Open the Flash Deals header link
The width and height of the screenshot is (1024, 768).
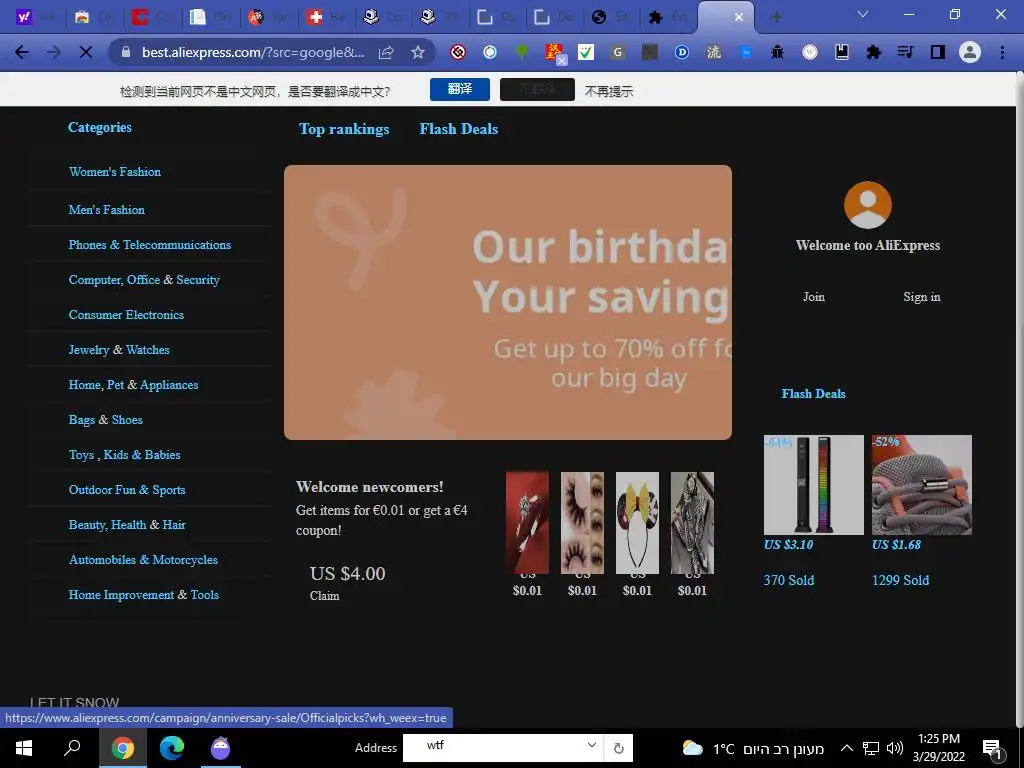[459, 129]
